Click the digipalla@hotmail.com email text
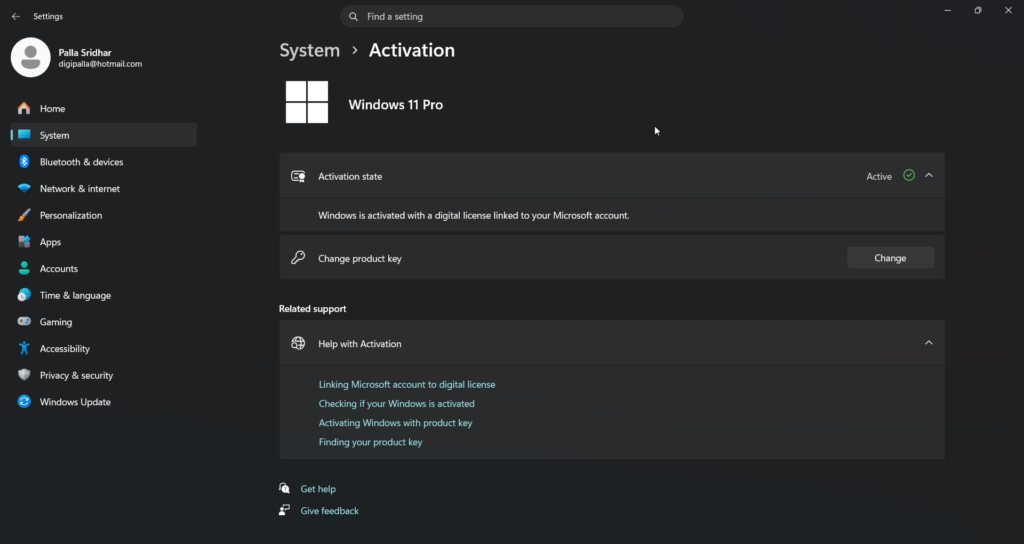This screenshot has height=544, width=1024. click(100, 64)
